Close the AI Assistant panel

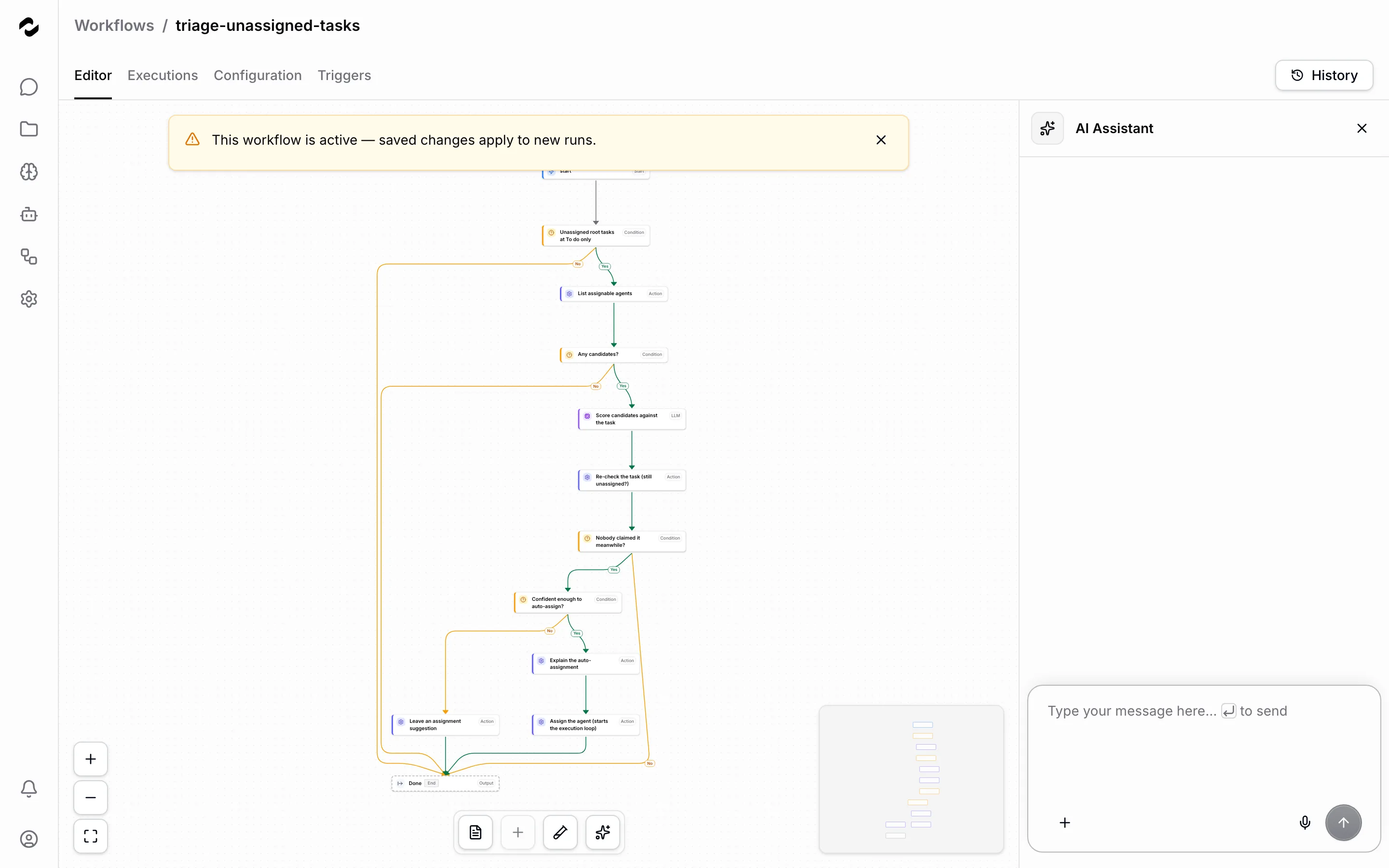[x=1362, y=128]
